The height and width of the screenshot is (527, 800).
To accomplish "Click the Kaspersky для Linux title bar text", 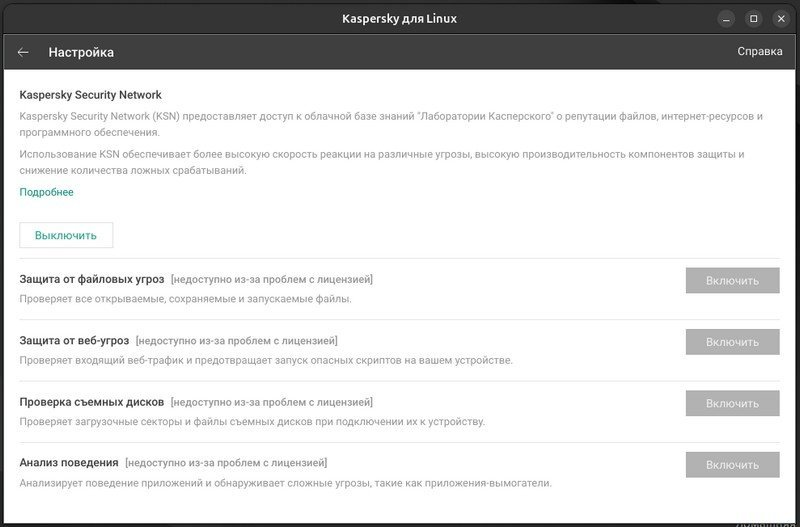I will (x=399, y=18).
